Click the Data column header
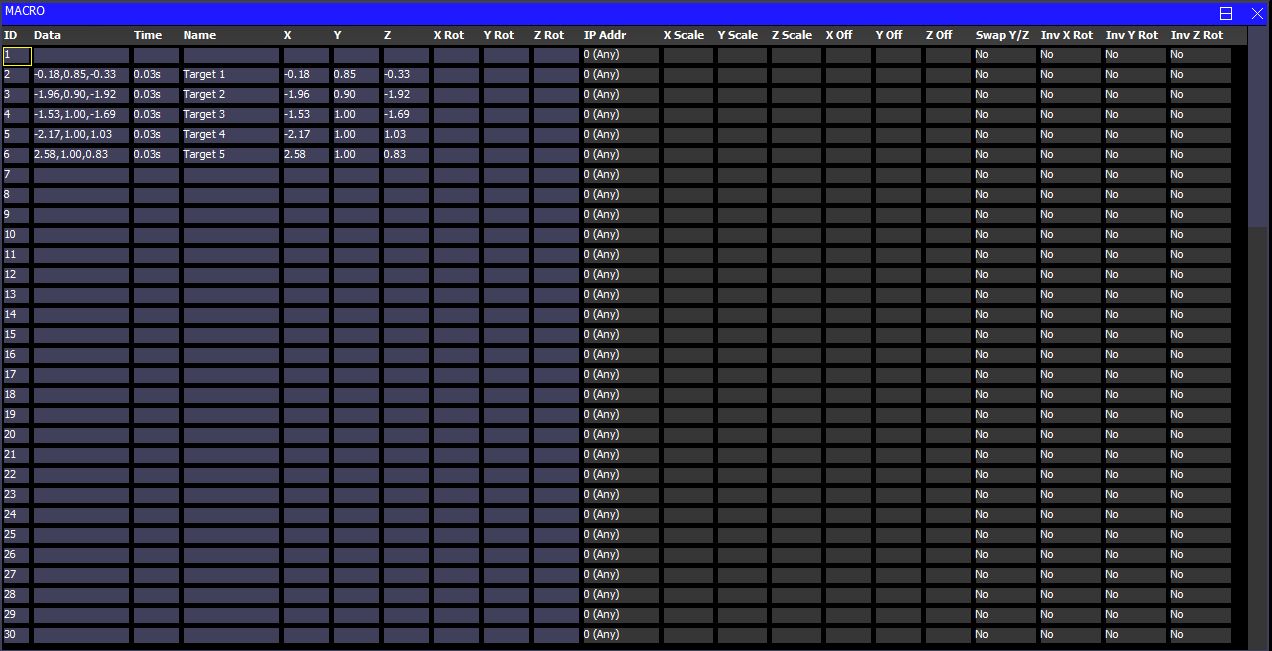The width and height of the screenshot is (1272, 651). click(x=47, y=35)
